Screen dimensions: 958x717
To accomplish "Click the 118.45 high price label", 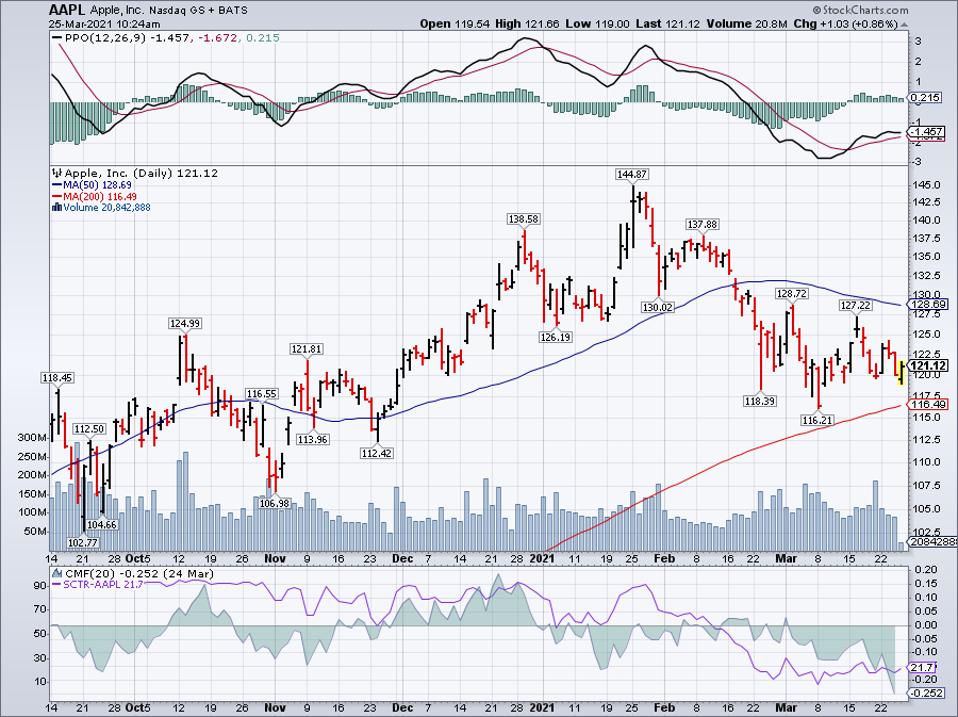I will pos(57,378).
